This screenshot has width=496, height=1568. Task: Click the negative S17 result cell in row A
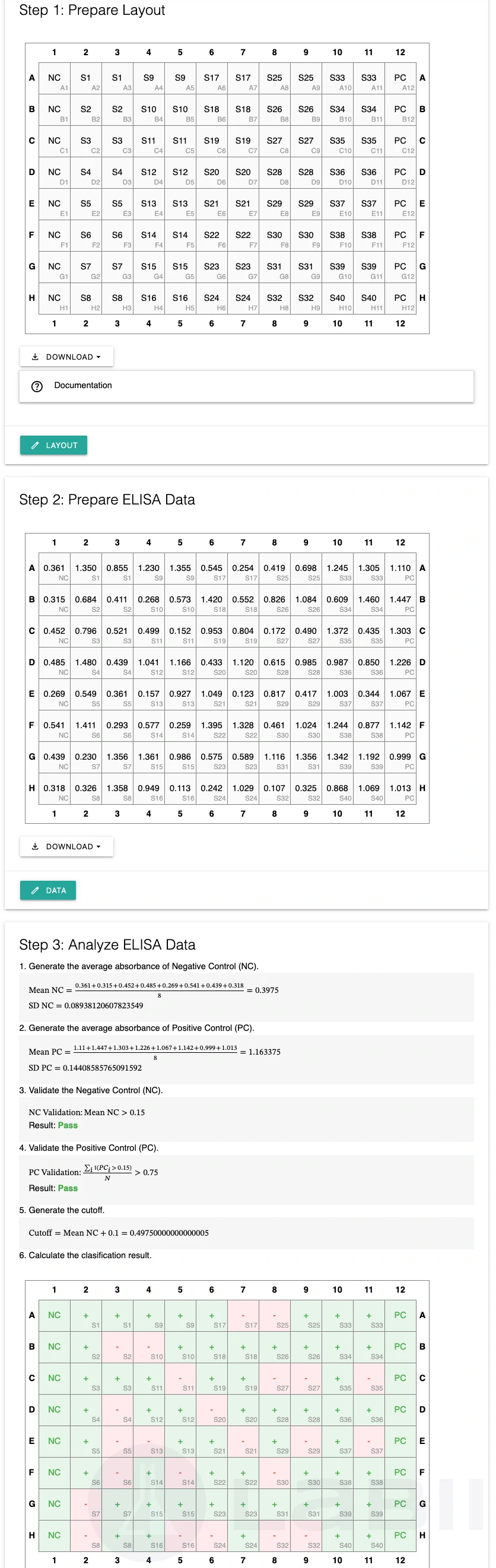(243, 1315)
